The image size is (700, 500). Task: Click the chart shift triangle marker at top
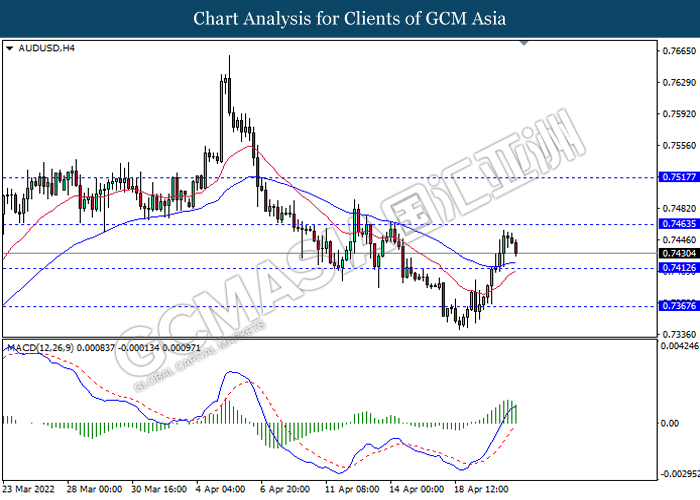pyautogui.click(x=524, y=43)
